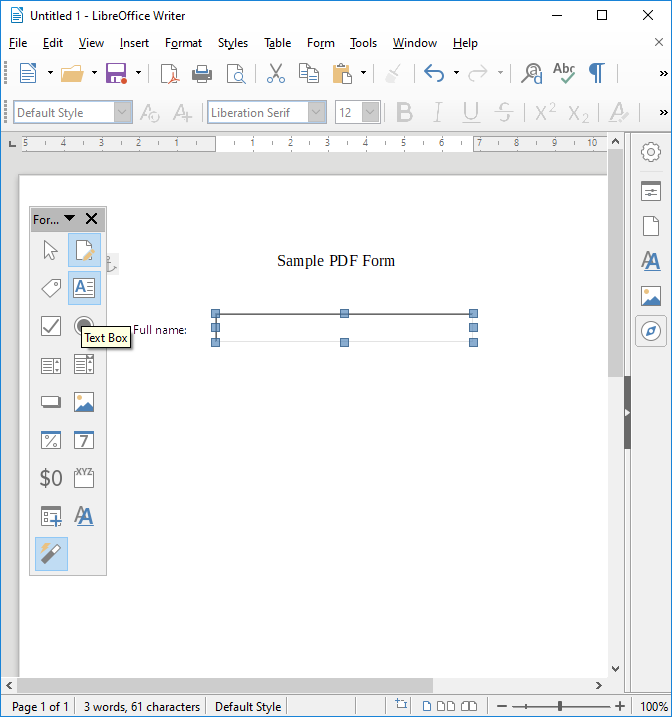Pick the Push Button form control
Viewport: 672px width, 717px height.
(51, 402)
